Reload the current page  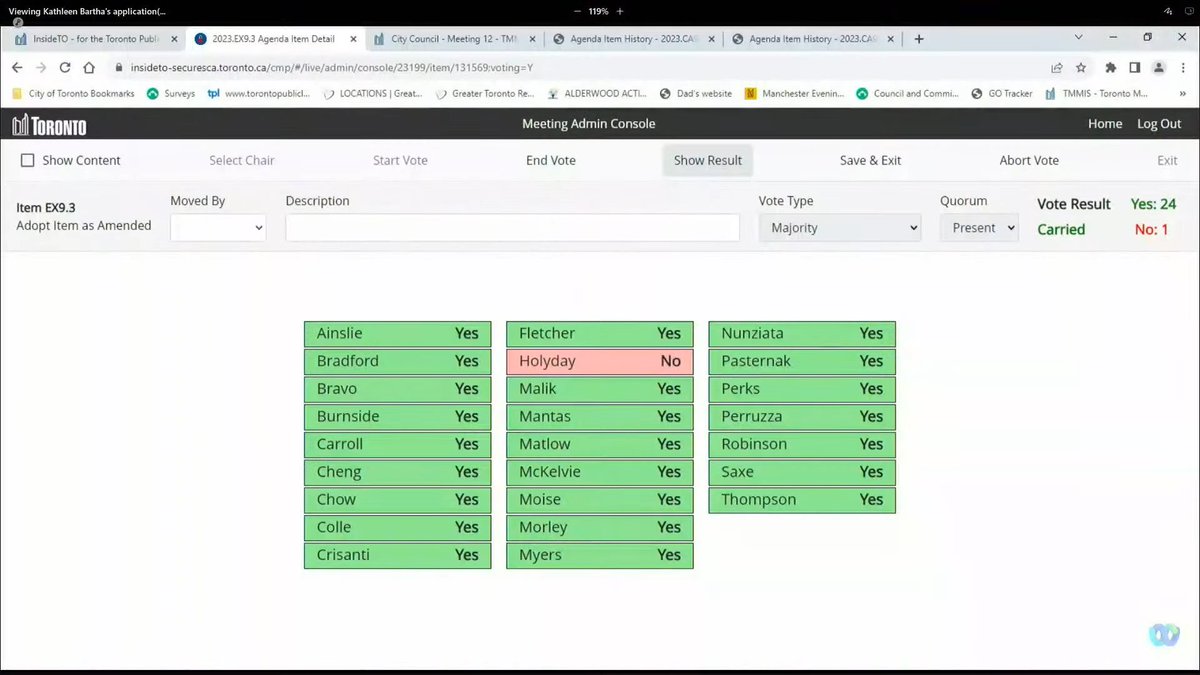pos(65,68)
